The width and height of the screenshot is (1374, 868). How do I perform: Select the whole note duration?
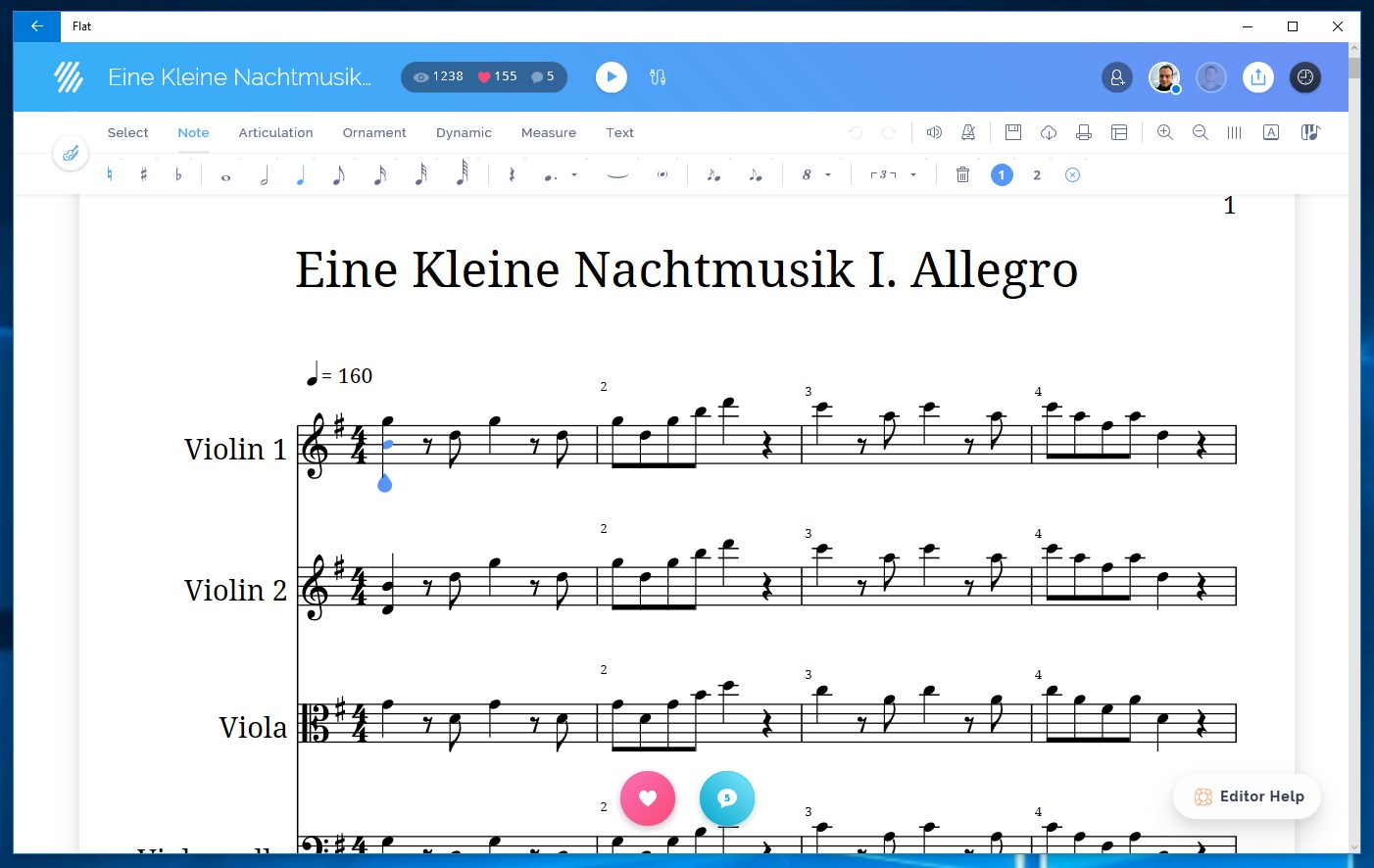pyautogui.click(x=225, y=174)
